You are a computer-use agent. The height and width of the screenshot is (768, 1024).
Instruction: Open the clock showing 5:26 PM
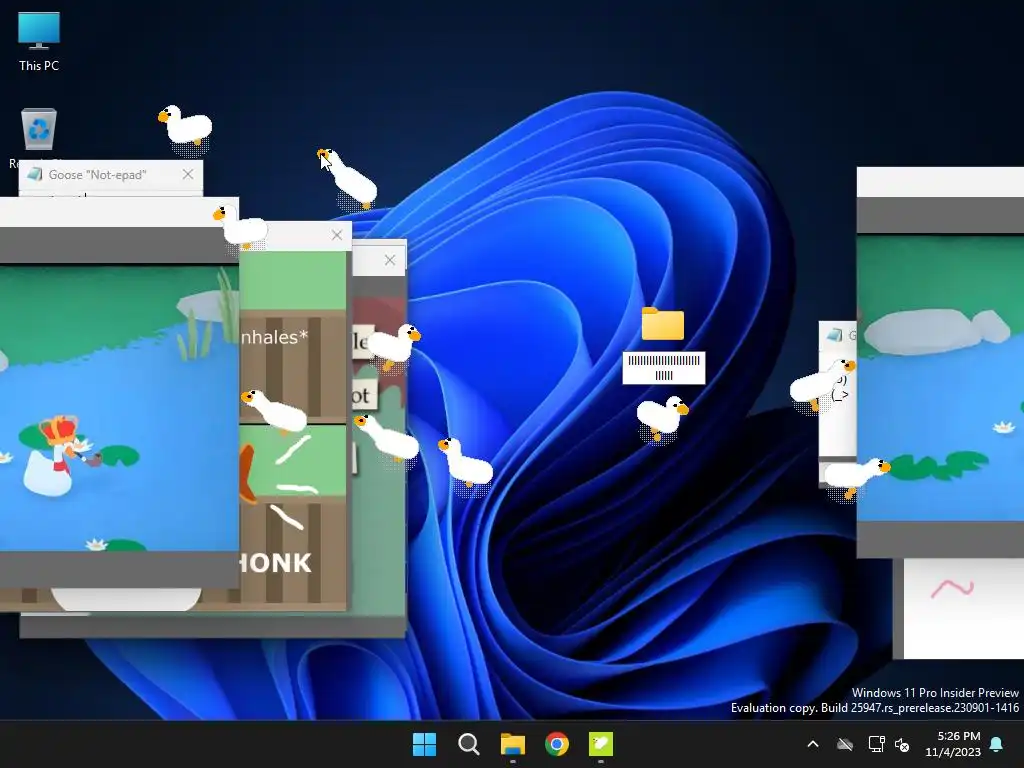tap(953, 744)
